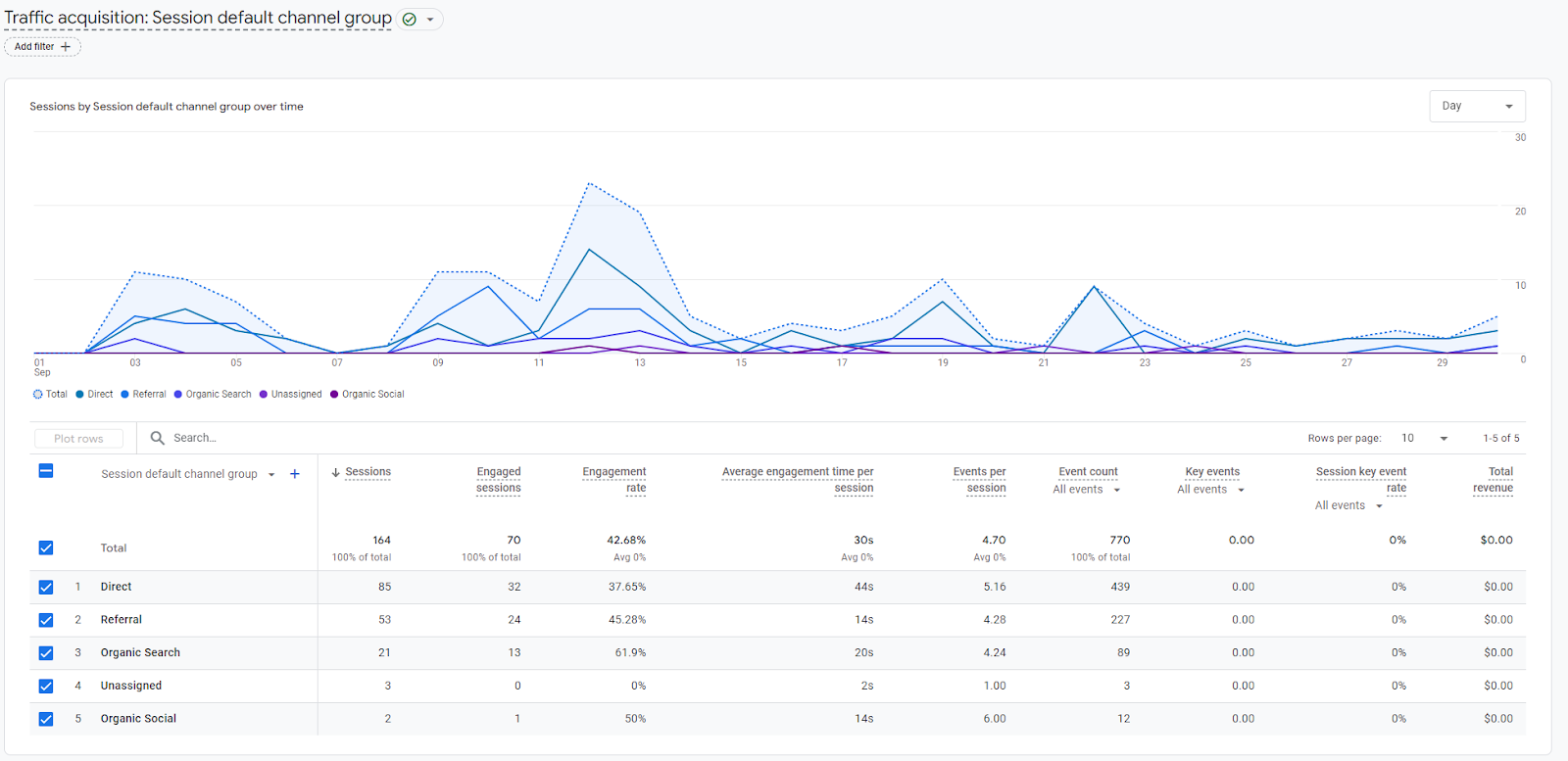Click the Direct sessions value 85
Viewport: 1568px width, 761px height.
click(x=384, y=587)
